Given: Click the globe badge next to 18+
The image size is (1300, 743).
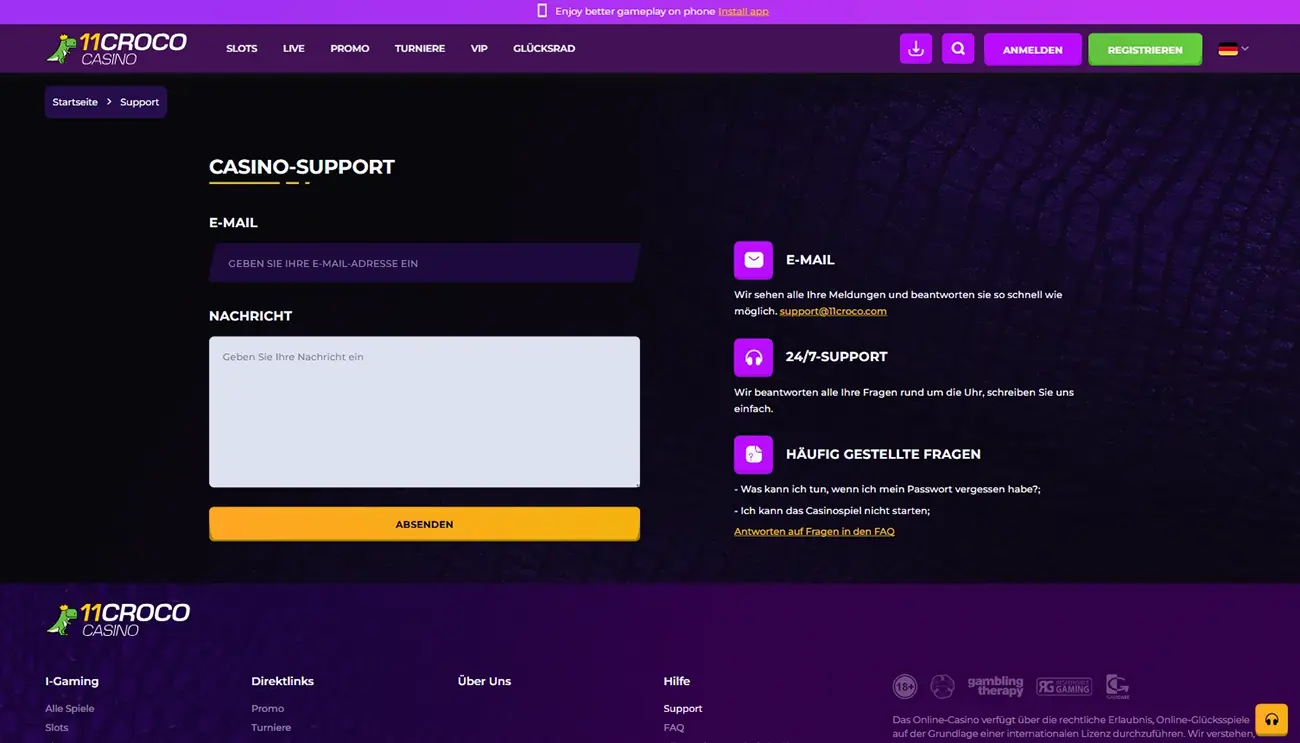Looking at the screenshot, I should [942, 686].
